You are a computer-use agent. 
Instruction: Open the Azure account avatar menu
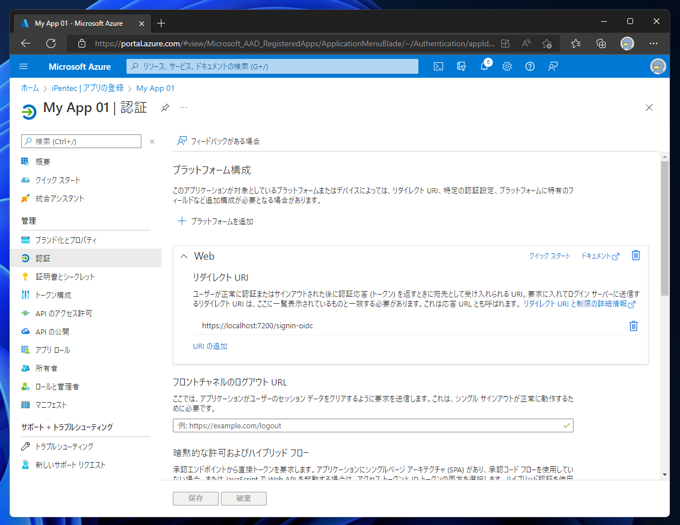pos(657,66)
